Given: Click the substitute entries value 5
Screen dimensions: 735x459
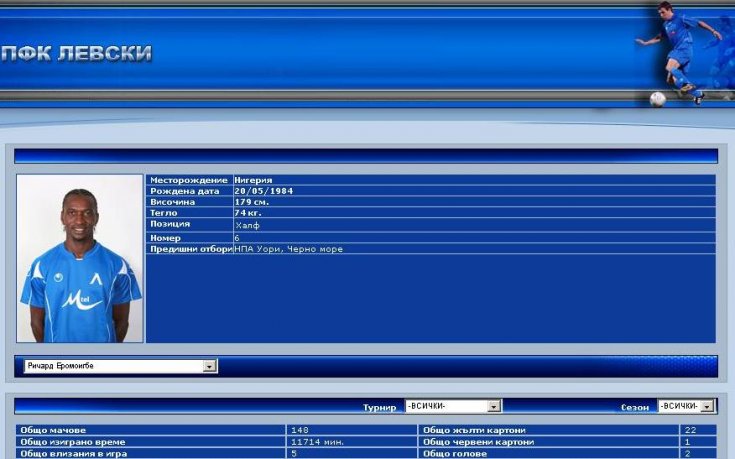Looking at the screenshot, I should (x=294, y=454).
